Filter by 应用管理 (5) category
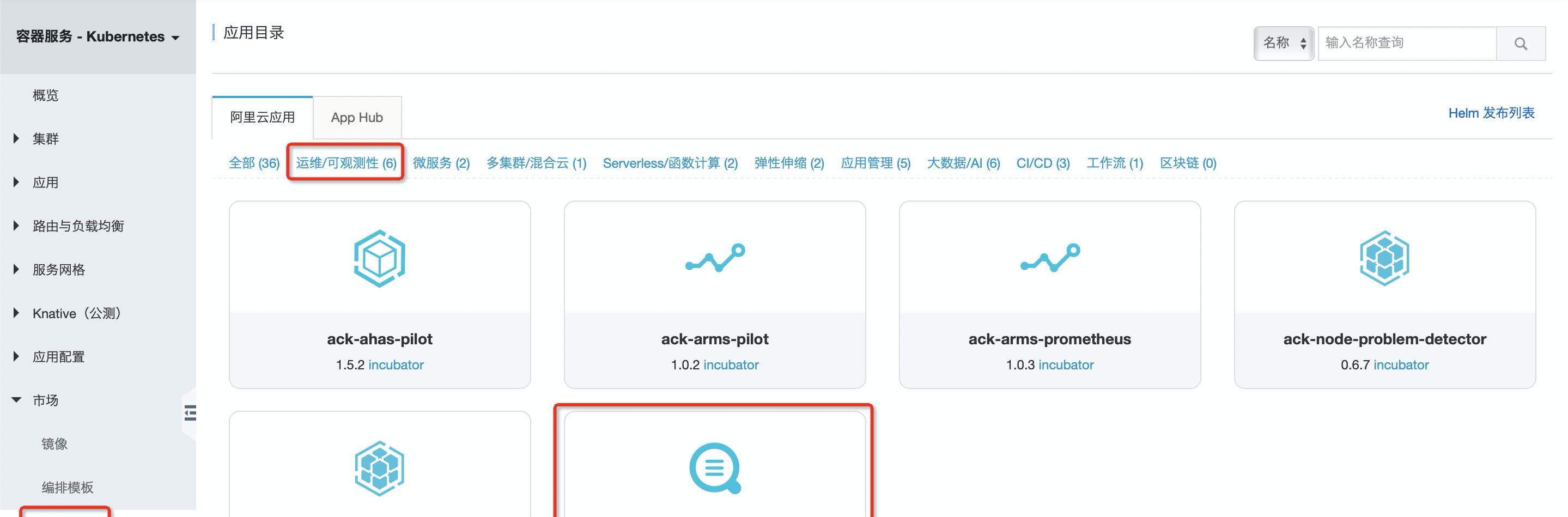Screen dimensions: 1568x517 (876, 163)
